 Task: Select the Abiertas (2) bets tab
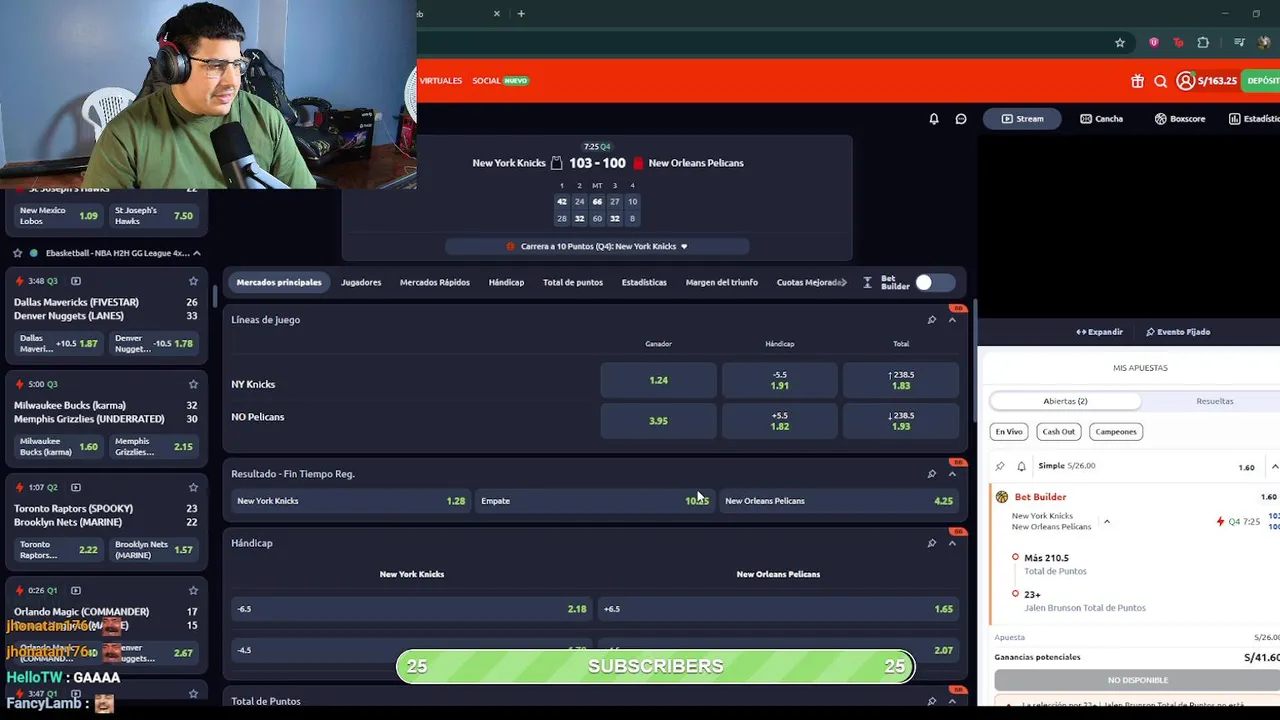(x=1065, y=401)
